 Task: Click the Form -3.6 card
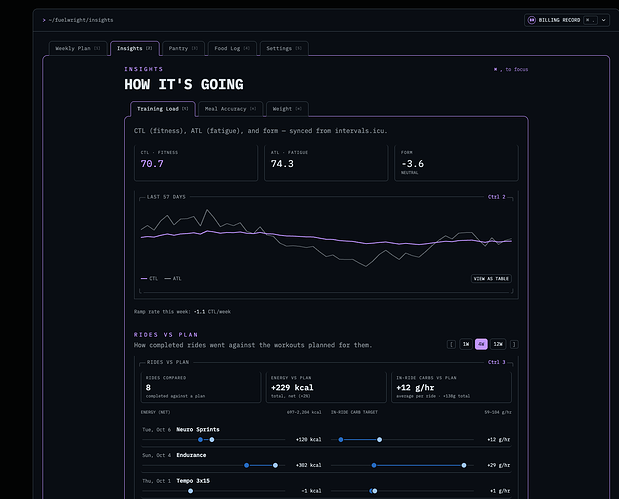456,163
